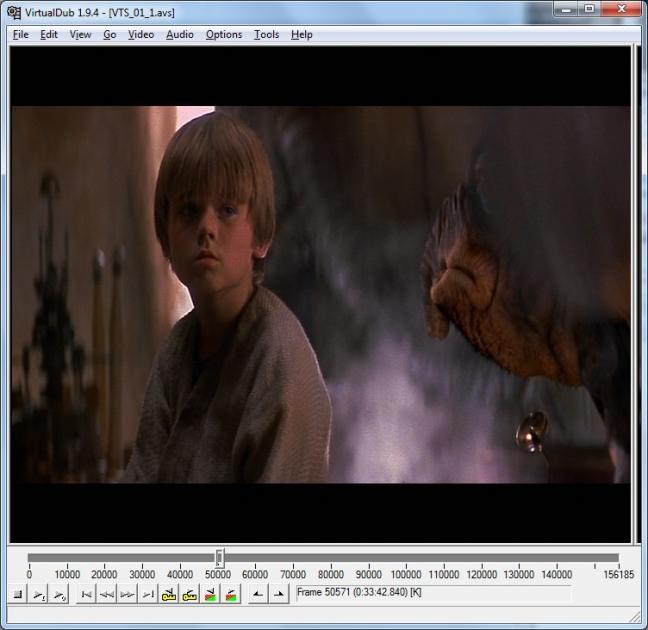Click the window resize grip corner
The image size is (648, 630).
click(635, 617)
